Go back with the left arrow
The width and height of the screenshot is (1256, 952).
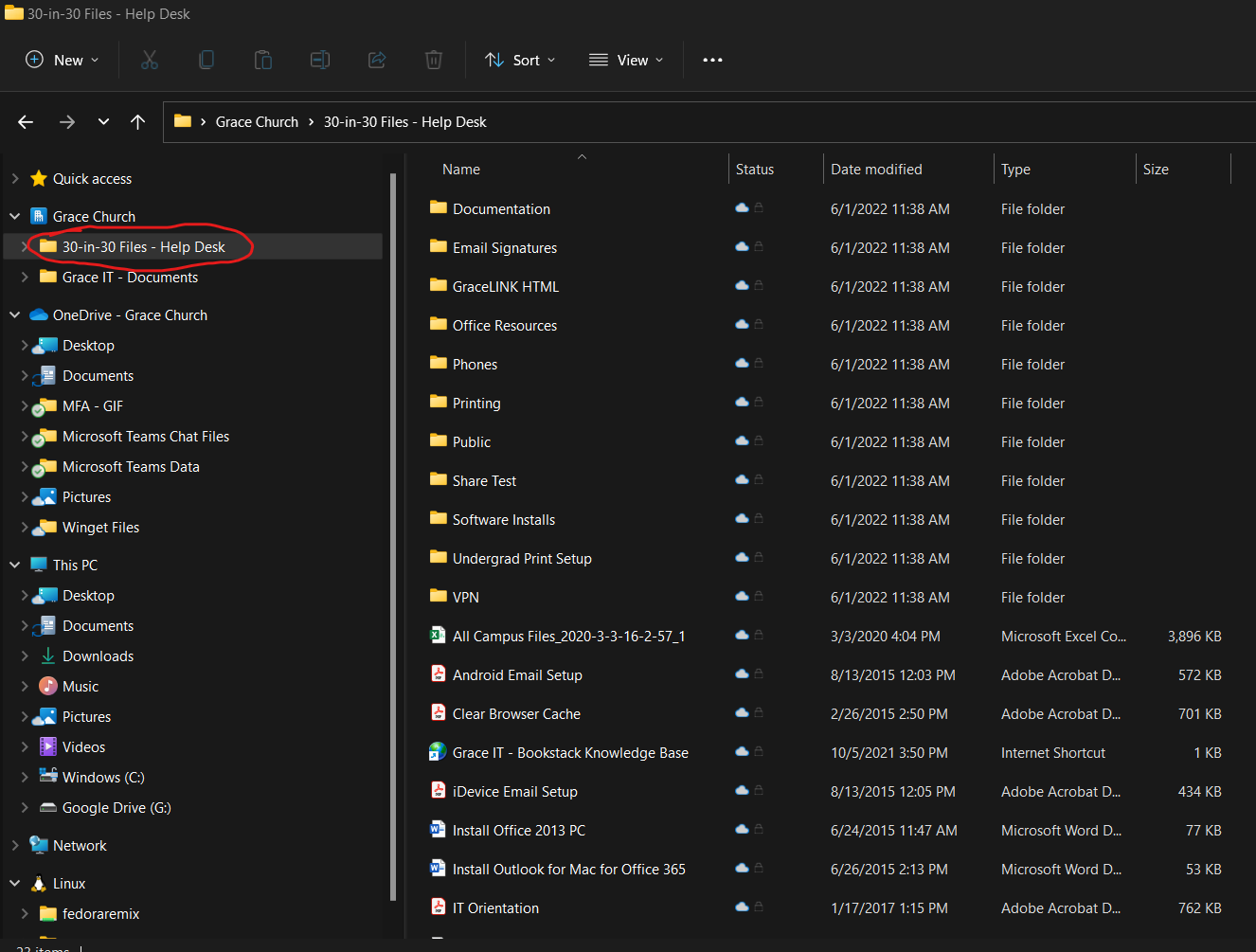pos(26,122)
